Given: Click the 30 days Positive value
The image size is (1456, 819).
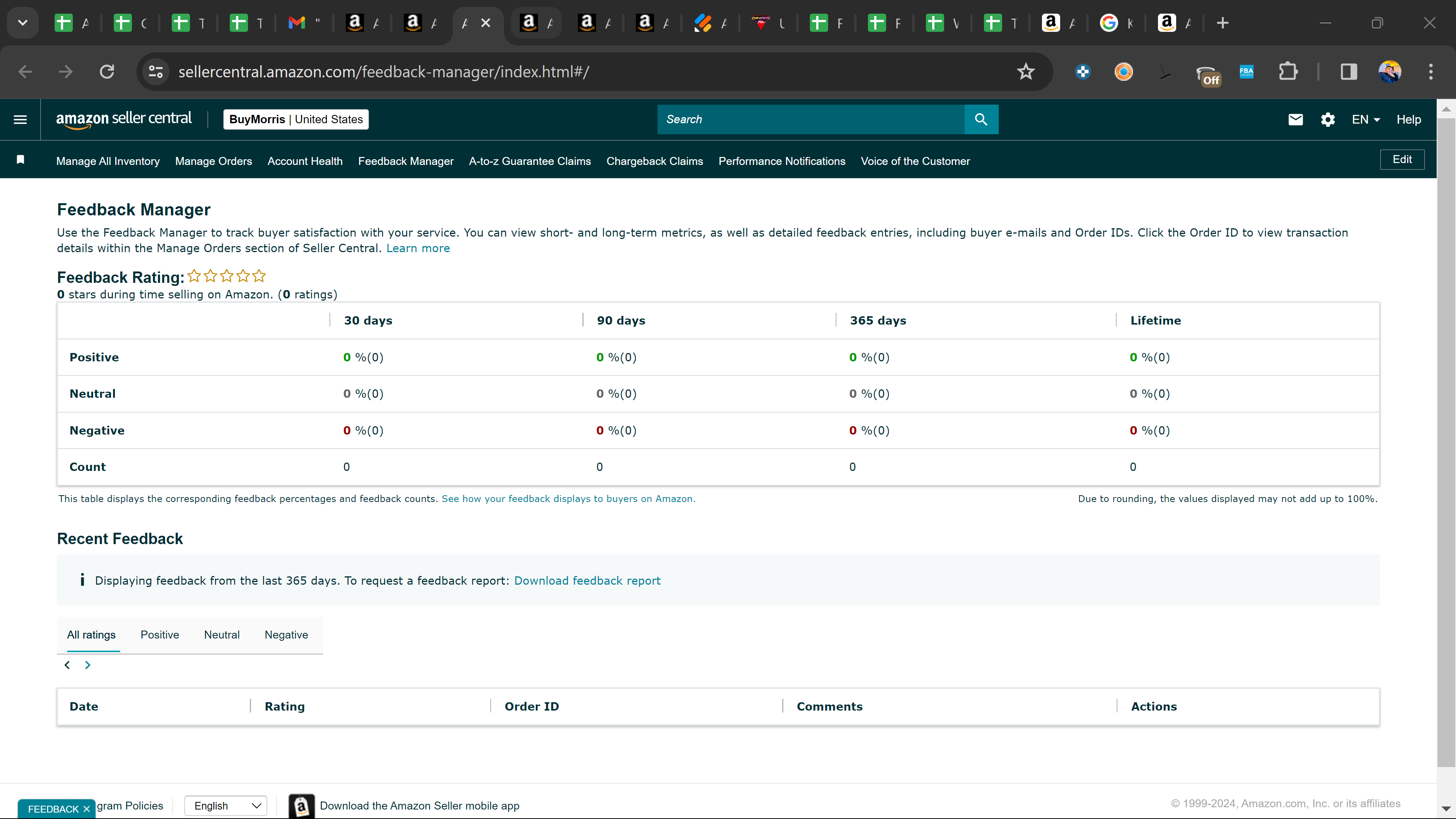Looking at the screenshot, I should (x=363, y=357).
